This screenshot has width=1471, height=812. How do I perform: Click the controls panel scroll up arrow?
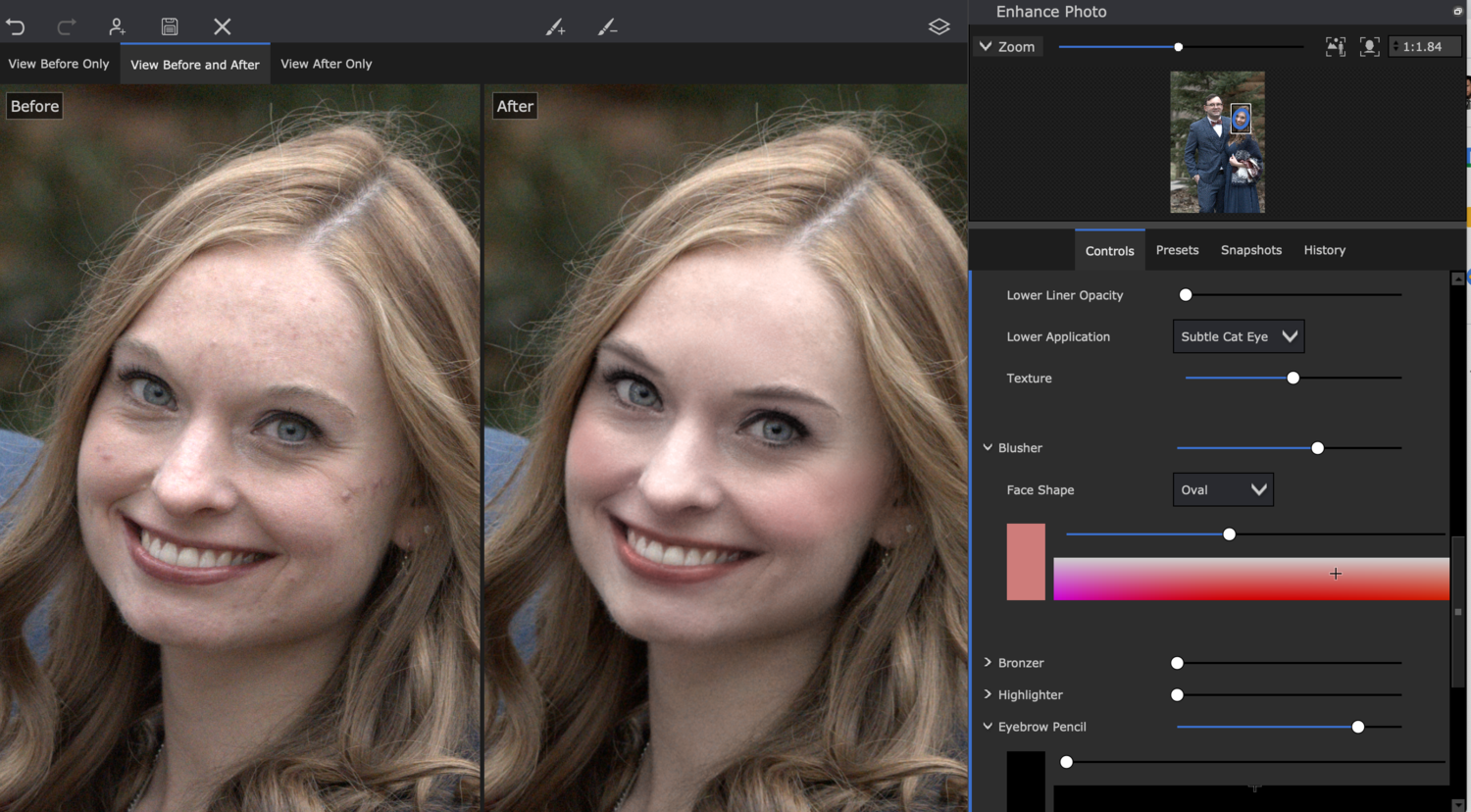pos(1458,279)
